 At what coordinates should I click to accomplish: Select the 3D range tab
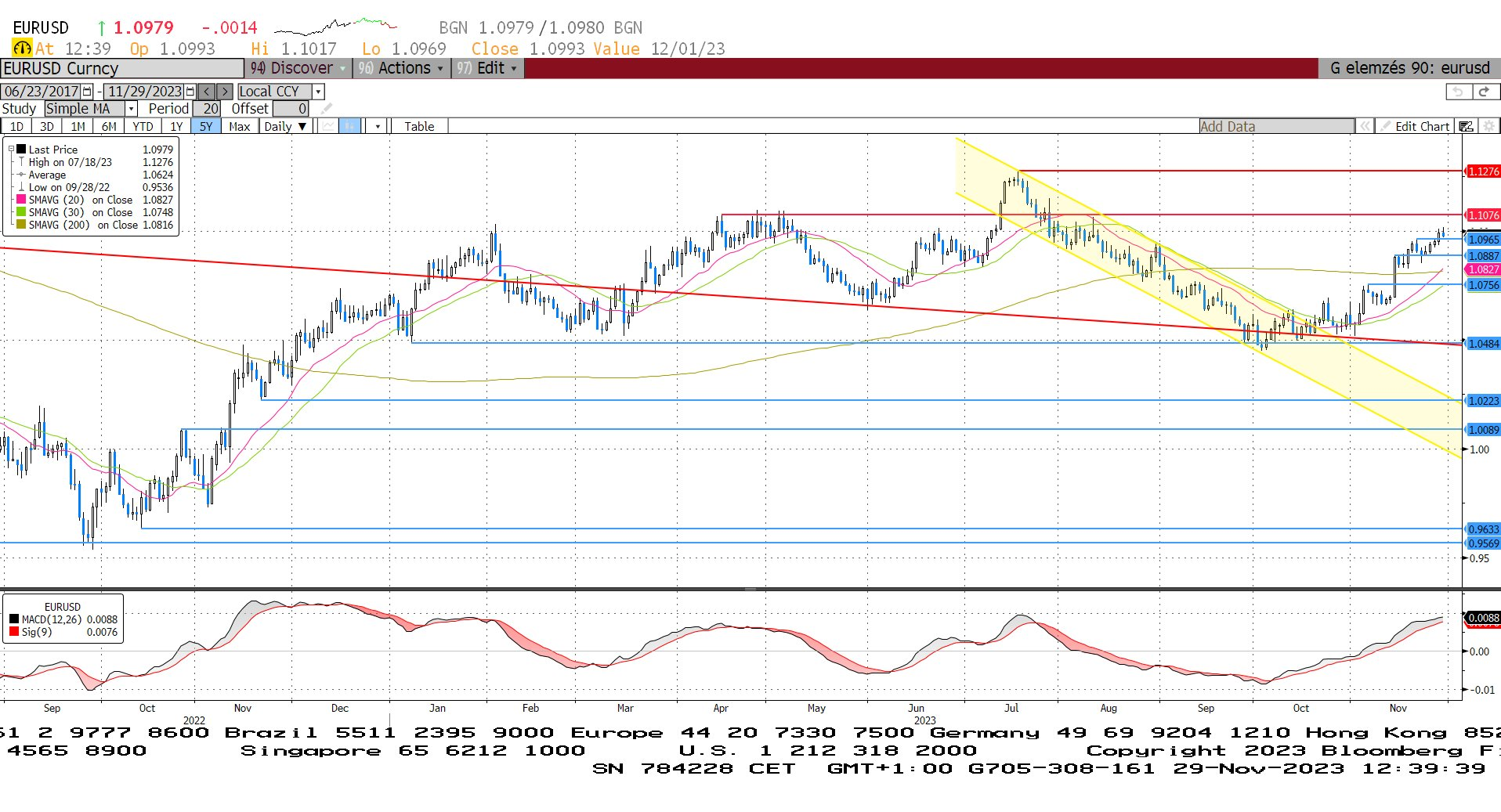coord(47,126)
